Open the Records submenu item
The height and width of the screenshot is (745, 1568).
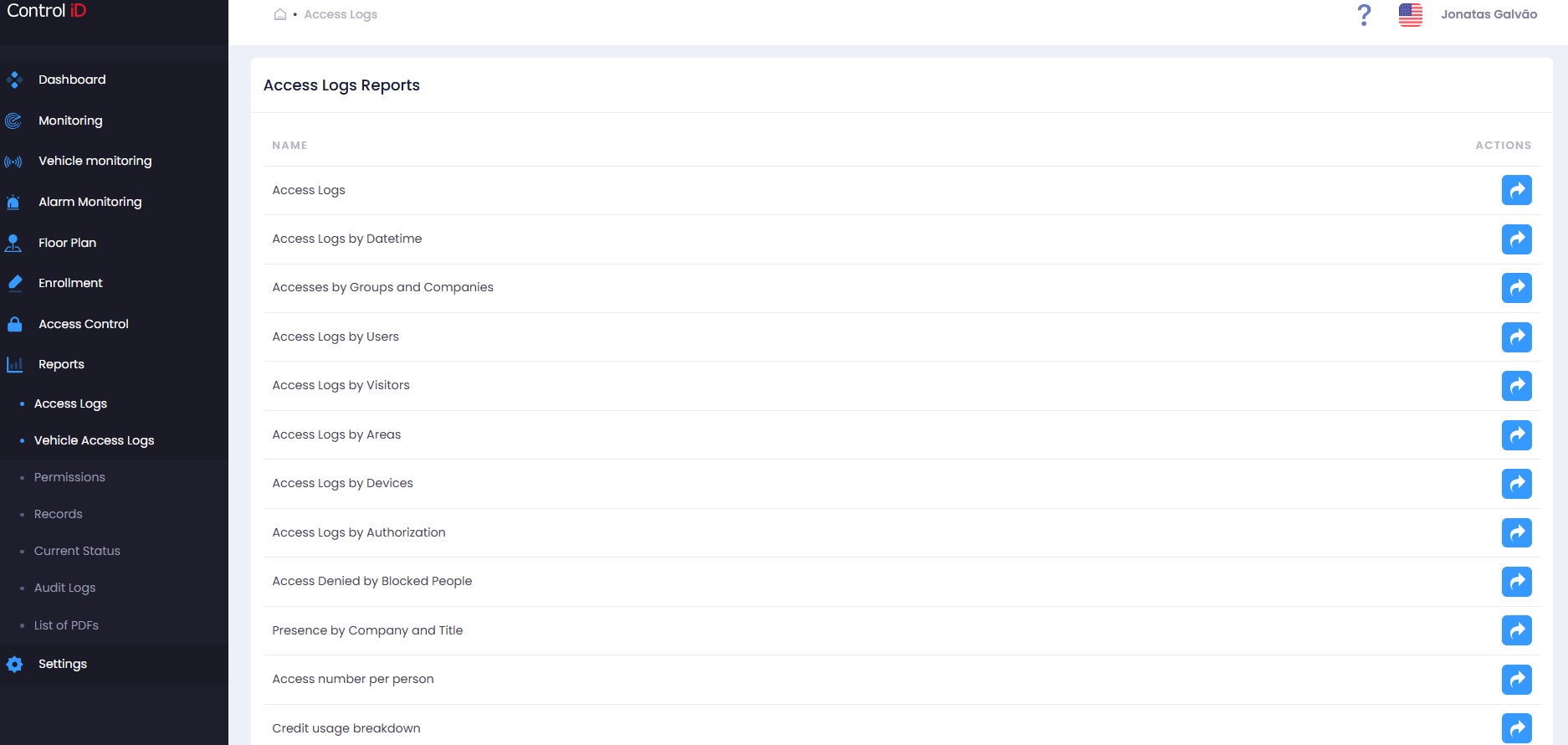pyautogui.click(x=58, y=514)
